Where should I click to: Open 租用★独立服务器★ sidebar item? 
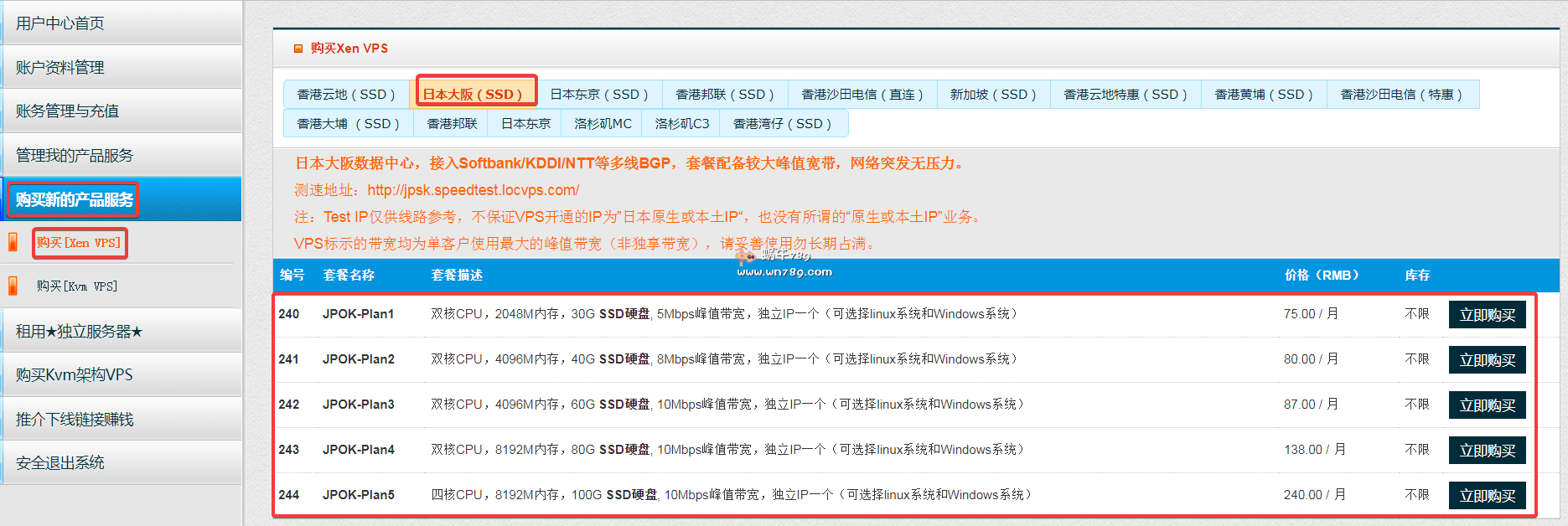point(79,331)
